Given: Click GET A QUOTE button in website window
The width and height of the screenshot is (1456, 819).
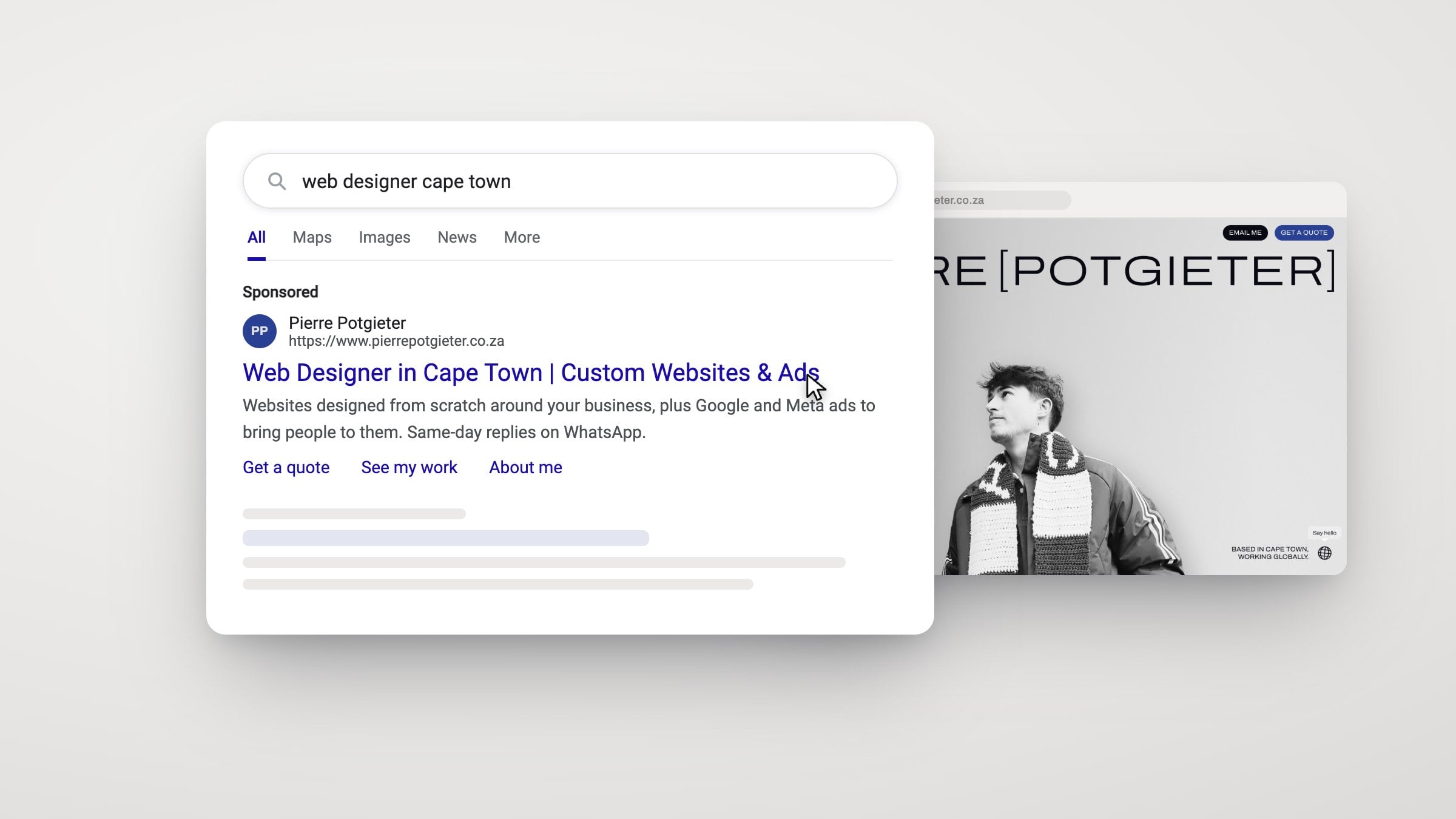Looking at the screenshot, I should (x=1304, y=232).
